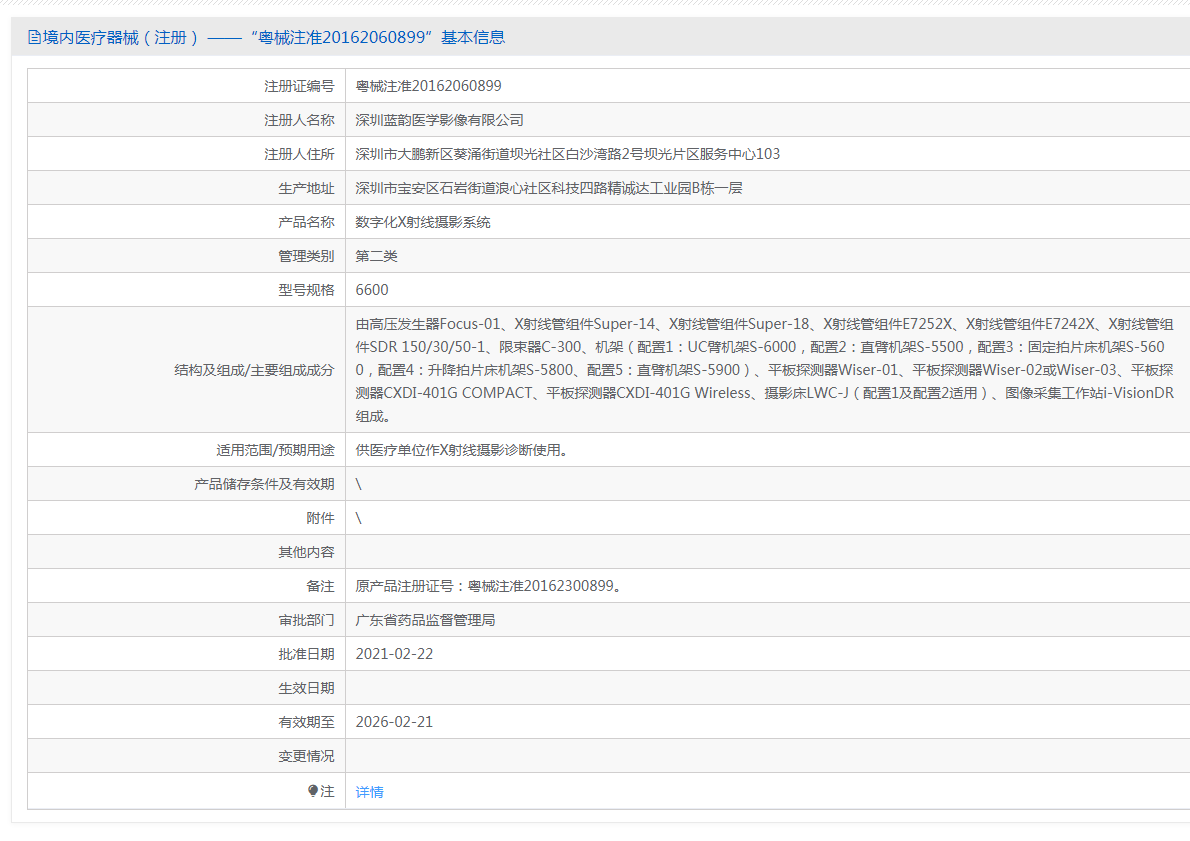Viewport: 1190px width, 841px height.
Task: Open the 详情 link
Action: click(369, 792)
